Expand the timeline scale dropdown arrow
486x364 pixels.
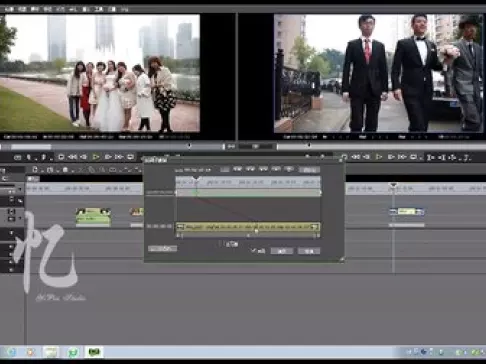(x=20, y=189)
